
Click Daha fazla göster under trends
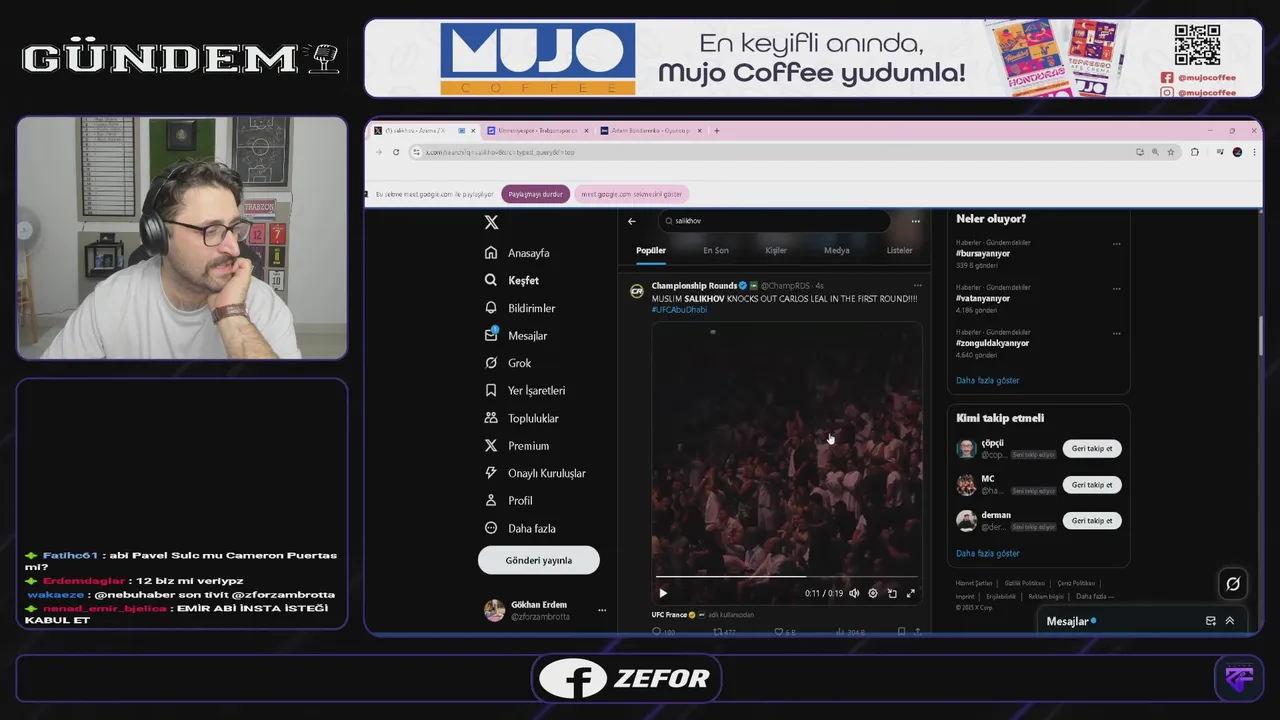click(988, 381)
